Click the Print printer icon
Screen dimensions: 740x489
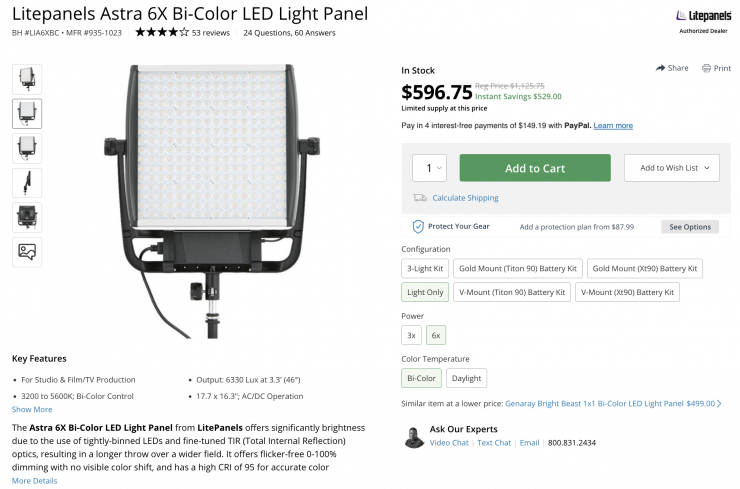click(706, 68)
